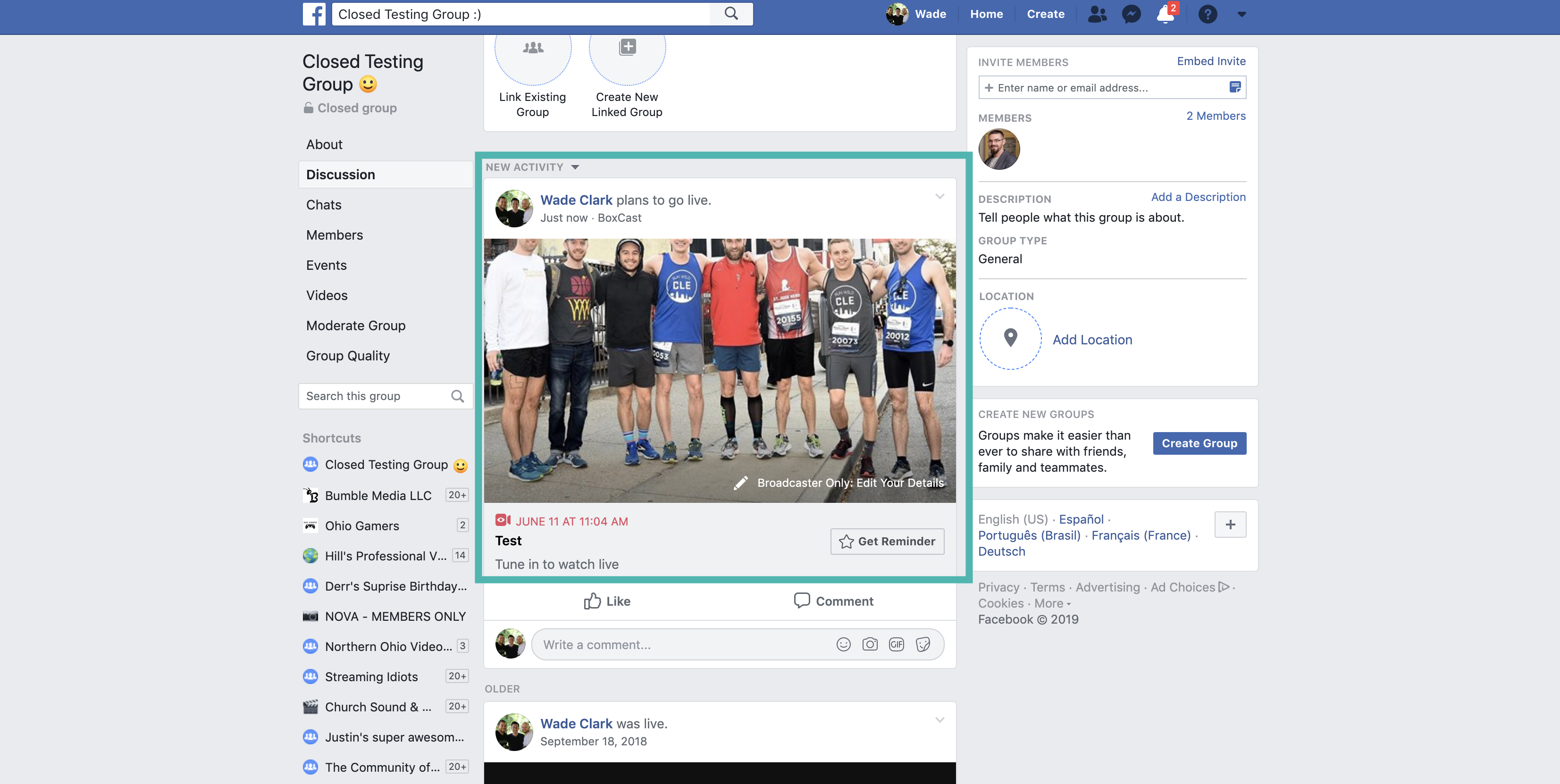Expand the New Activity sort dropdown

575,167
